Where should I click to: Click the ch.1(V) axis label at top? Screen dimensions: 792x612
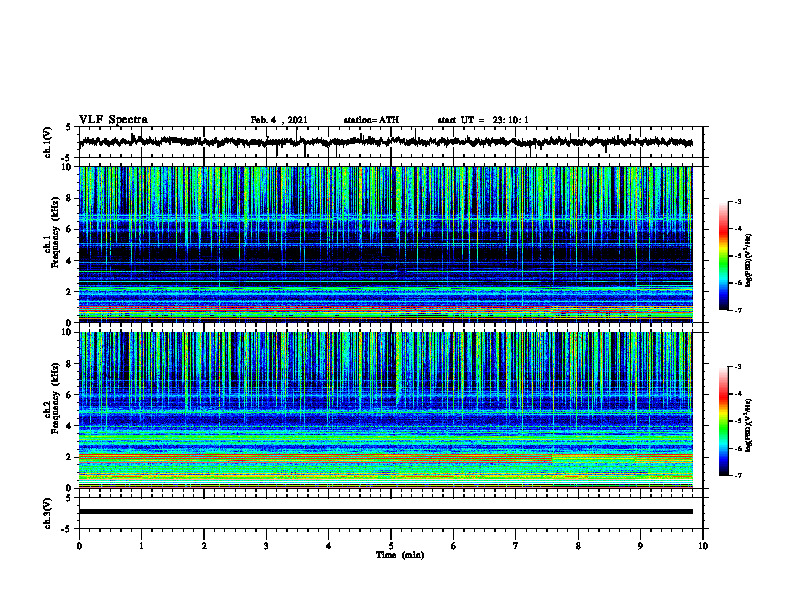click(x=48, y=142)
